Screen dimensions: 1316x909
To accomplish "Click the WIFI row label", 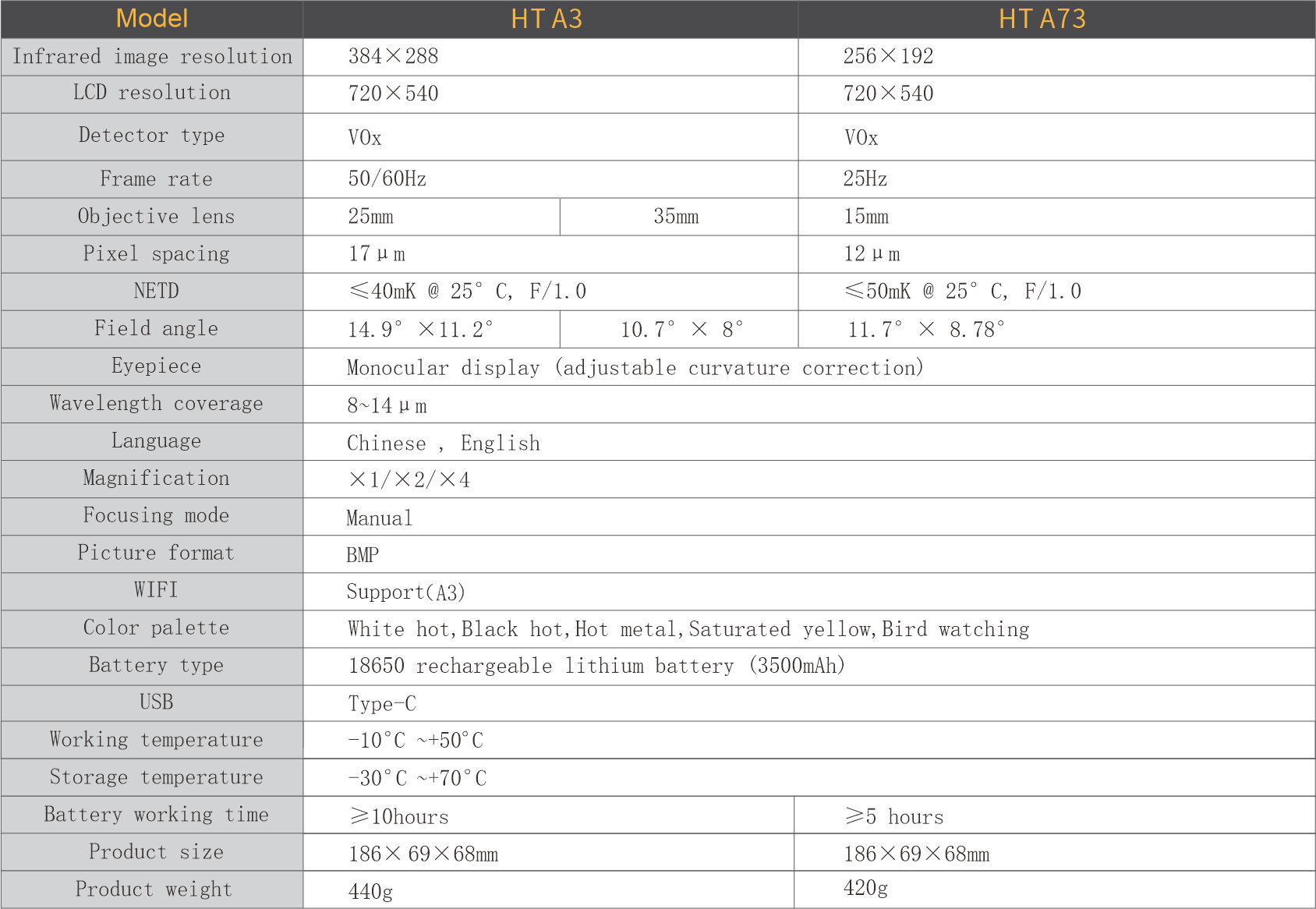I will 156,590.
